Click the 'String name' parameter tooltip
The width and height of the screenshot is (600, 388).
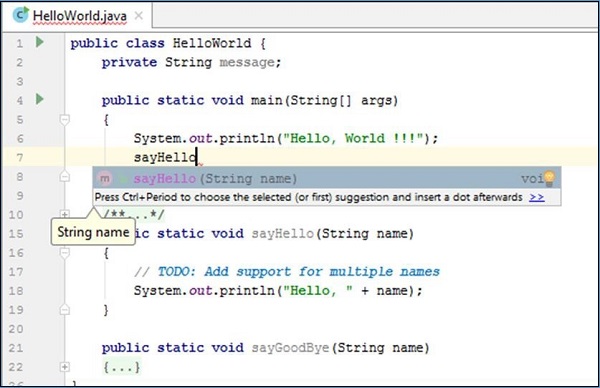pos(93,232)
